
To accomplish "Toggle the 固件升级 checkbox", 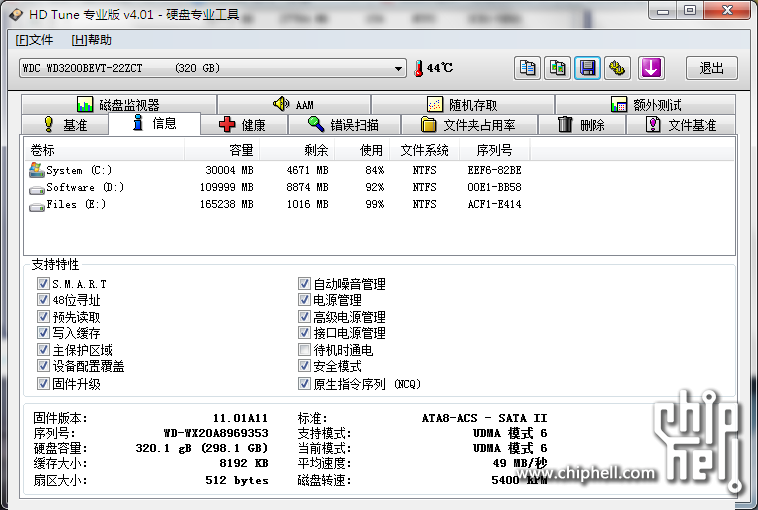I will (43, 384).
